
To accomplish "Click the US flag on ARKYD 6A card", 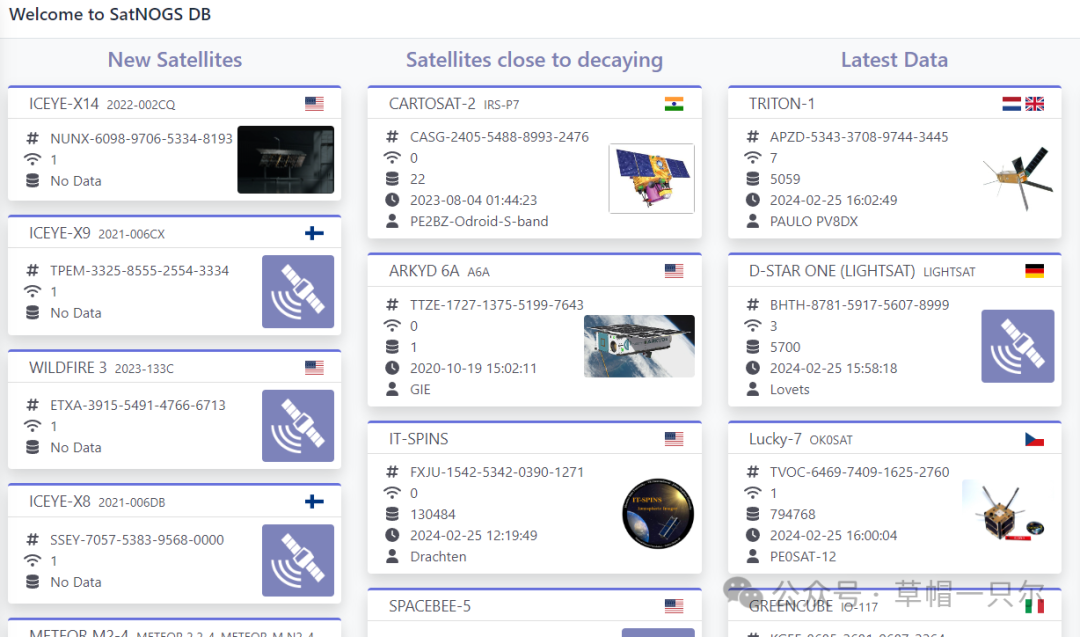I will pos(674,271).
